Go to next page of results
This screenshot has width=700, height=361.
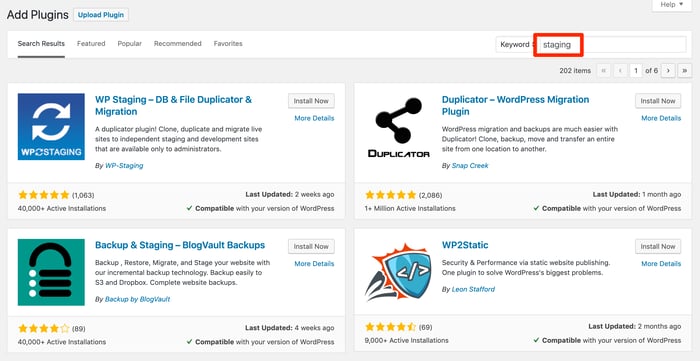click(x=668, y=71)
